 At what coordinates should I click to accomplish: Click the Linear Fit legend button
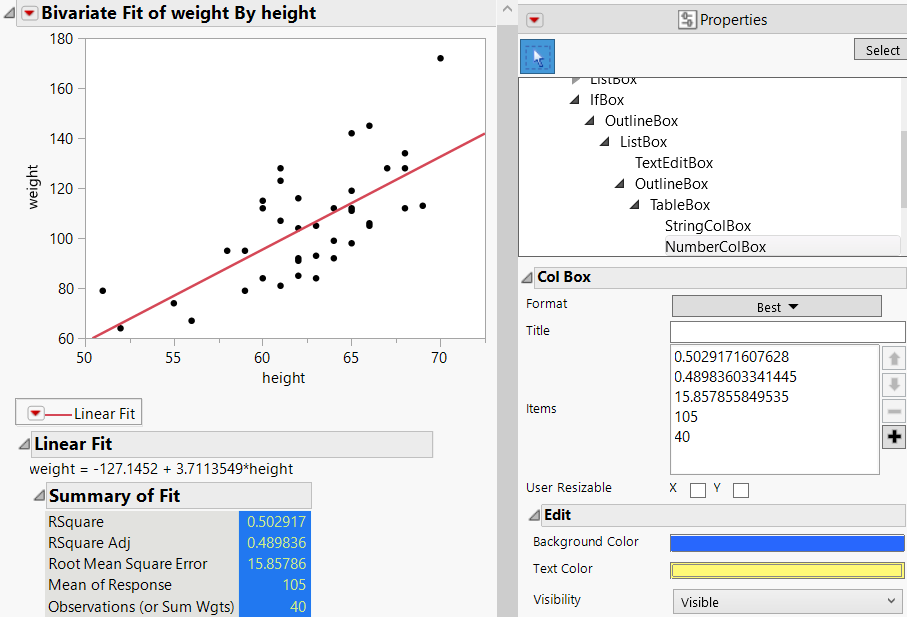[x=78, y=411]
